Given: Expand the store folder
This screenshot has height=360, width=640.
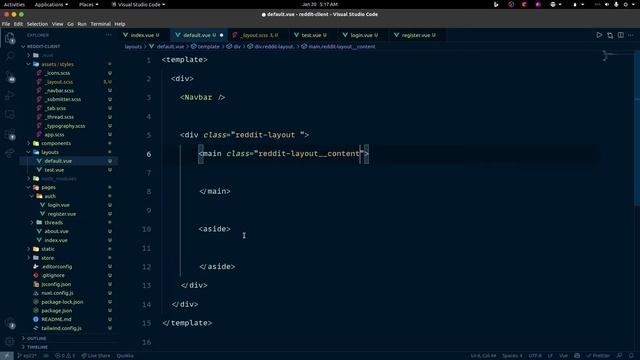Looking at the screenshot, I should (x=47, y=258).
